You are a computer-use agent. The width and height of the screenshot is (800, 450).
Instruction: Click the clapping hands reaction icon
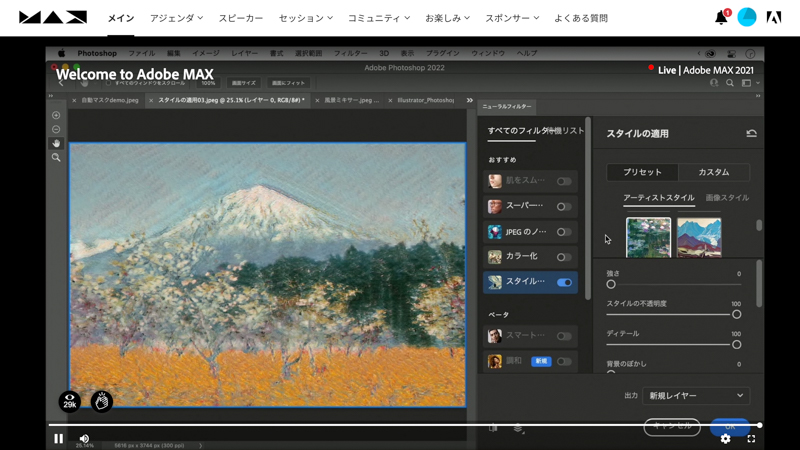pyautogui.click(x=102, y=402)
